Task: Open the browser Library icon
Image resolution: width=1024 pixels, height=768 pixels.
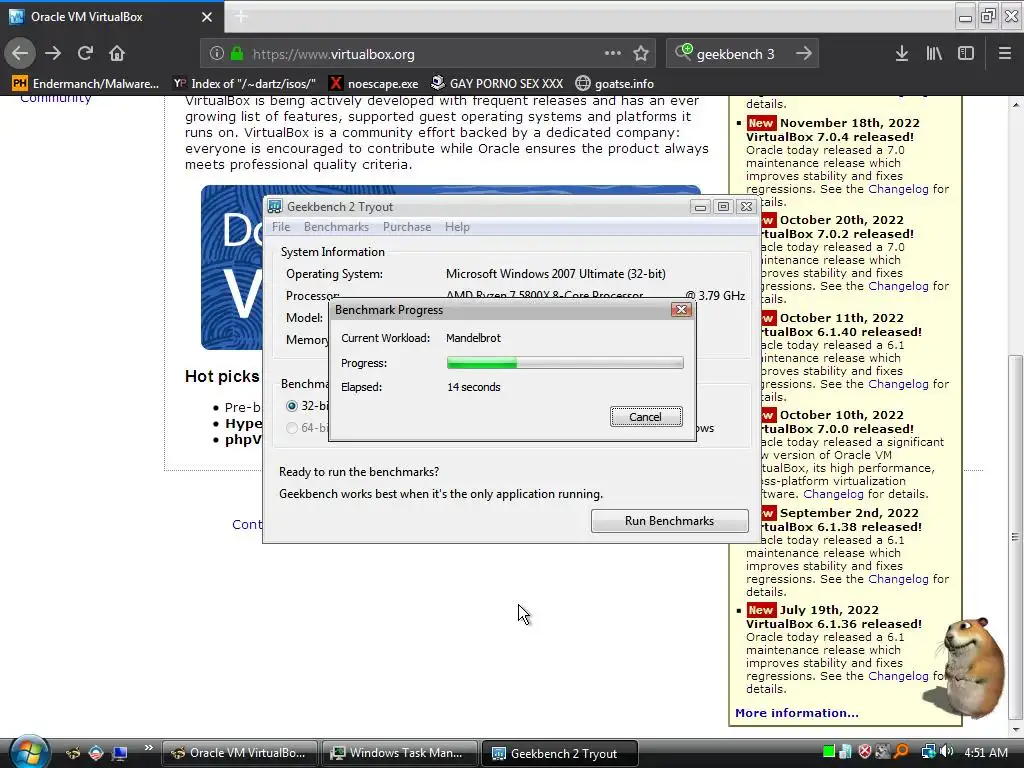Action: [x=934, y=54]
